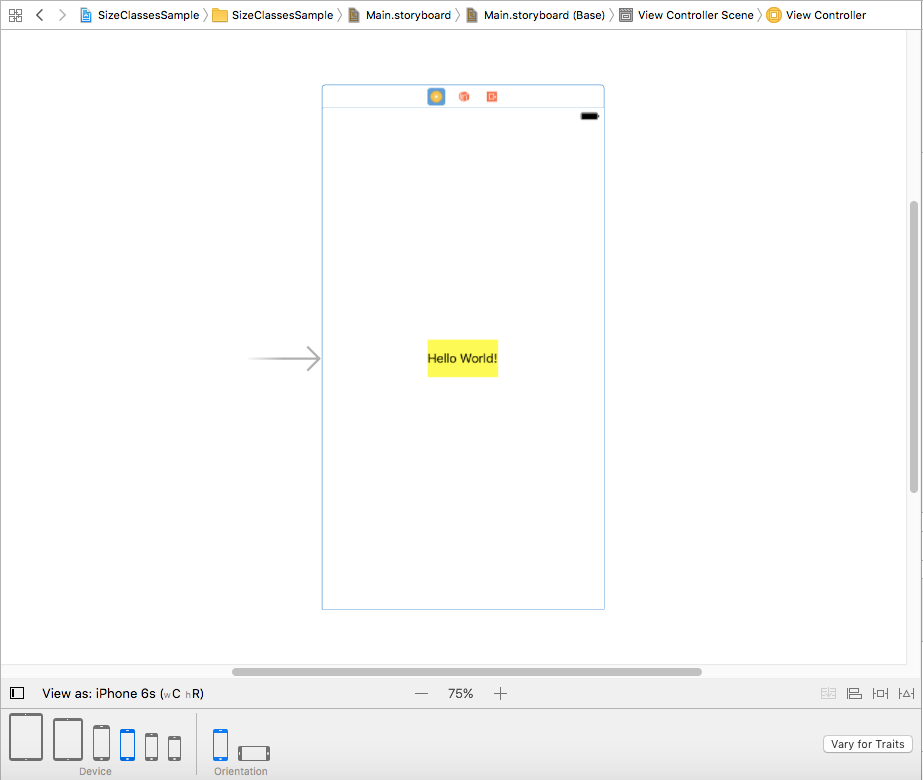This screenshot has height=780, width=923.
Task: Select the Exit icon in scene dock
Action: pos(492,97)
